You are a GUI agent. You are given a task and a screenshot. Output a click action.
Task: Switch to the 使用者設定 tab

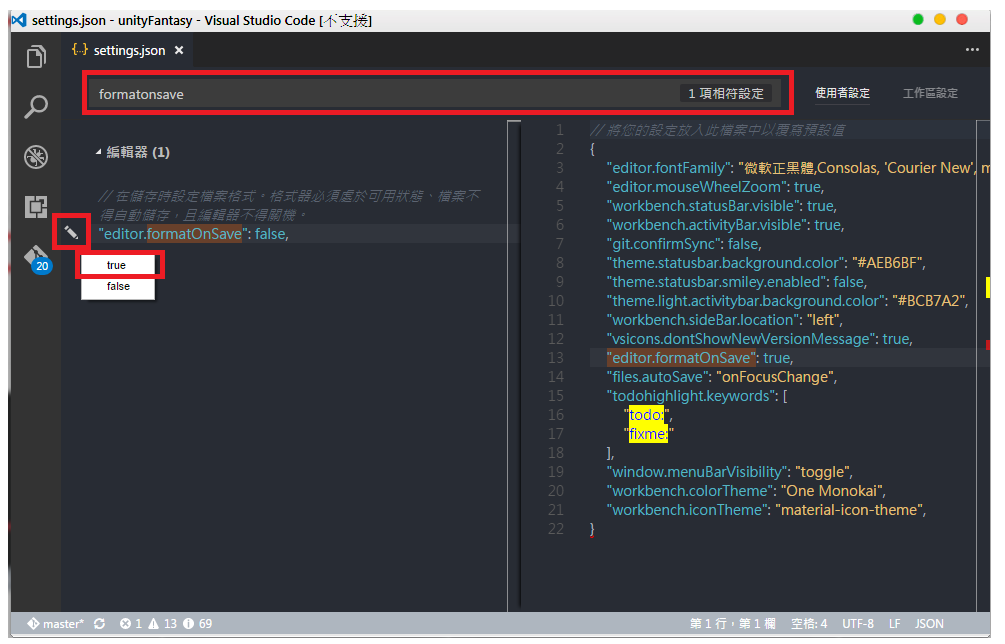coord(842,94)
